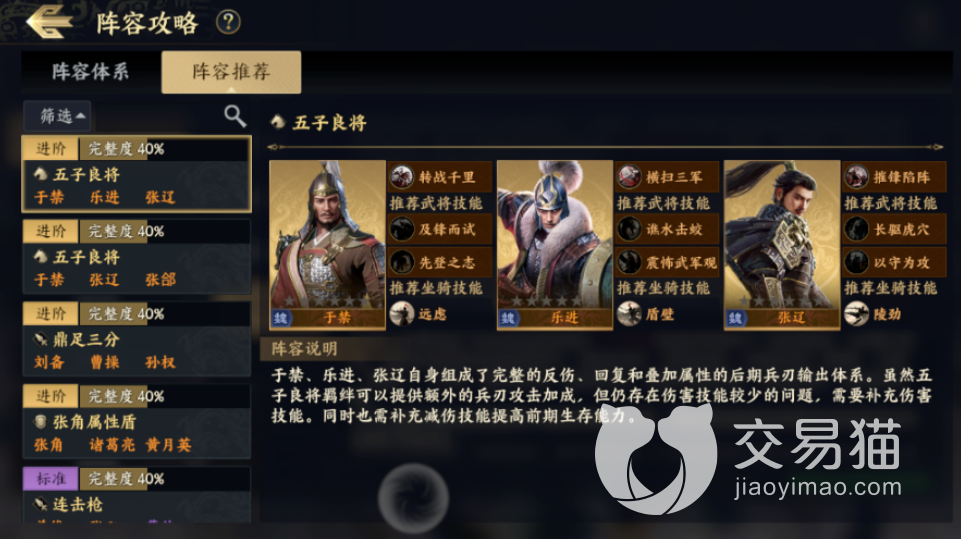
Task: Choose the 鼎足三分 lineup entry
Action: [137, 338]
